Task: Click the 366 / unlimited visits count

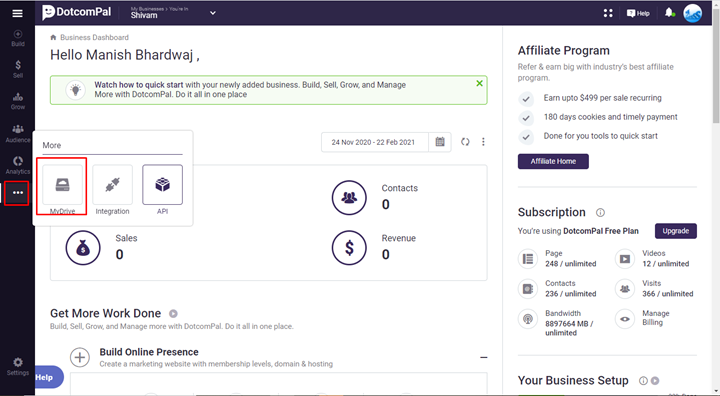Action: click(x=668, y=294)
